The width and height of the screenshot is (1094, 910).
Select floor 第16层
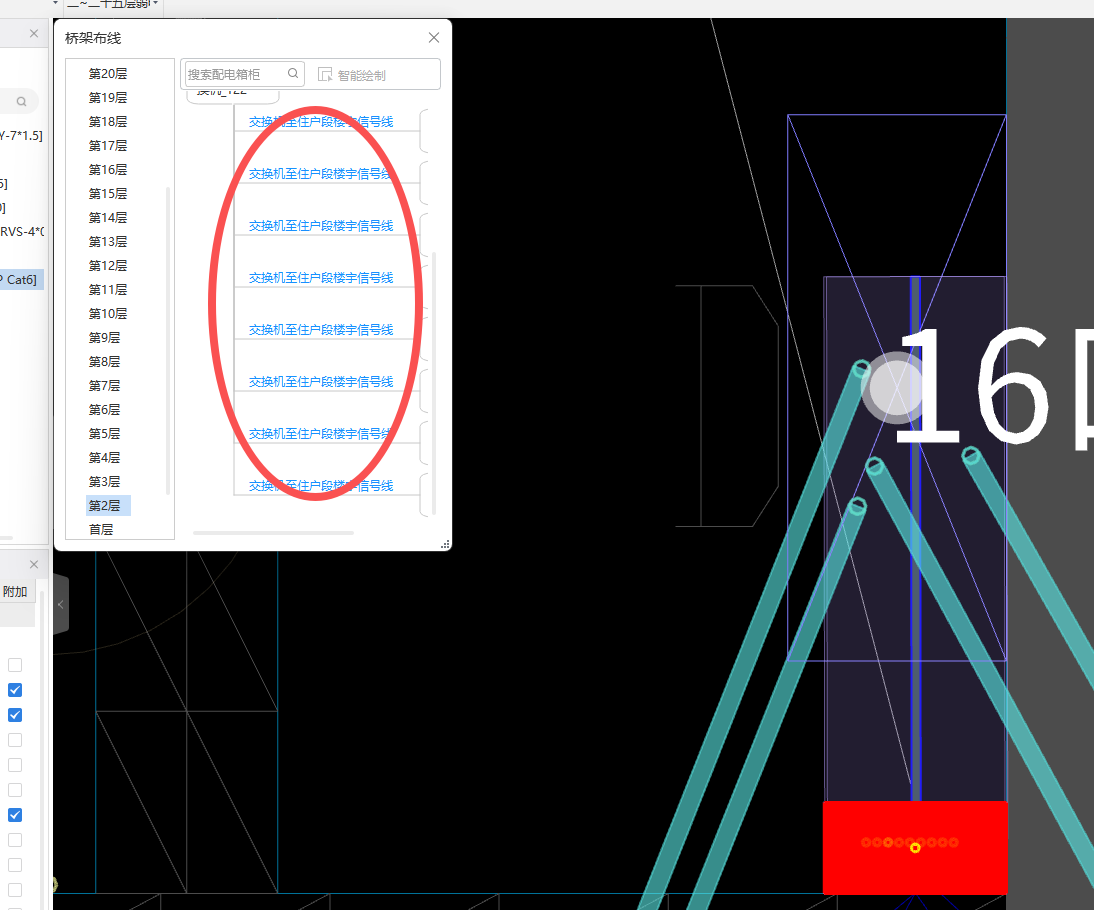coord(108,170)
